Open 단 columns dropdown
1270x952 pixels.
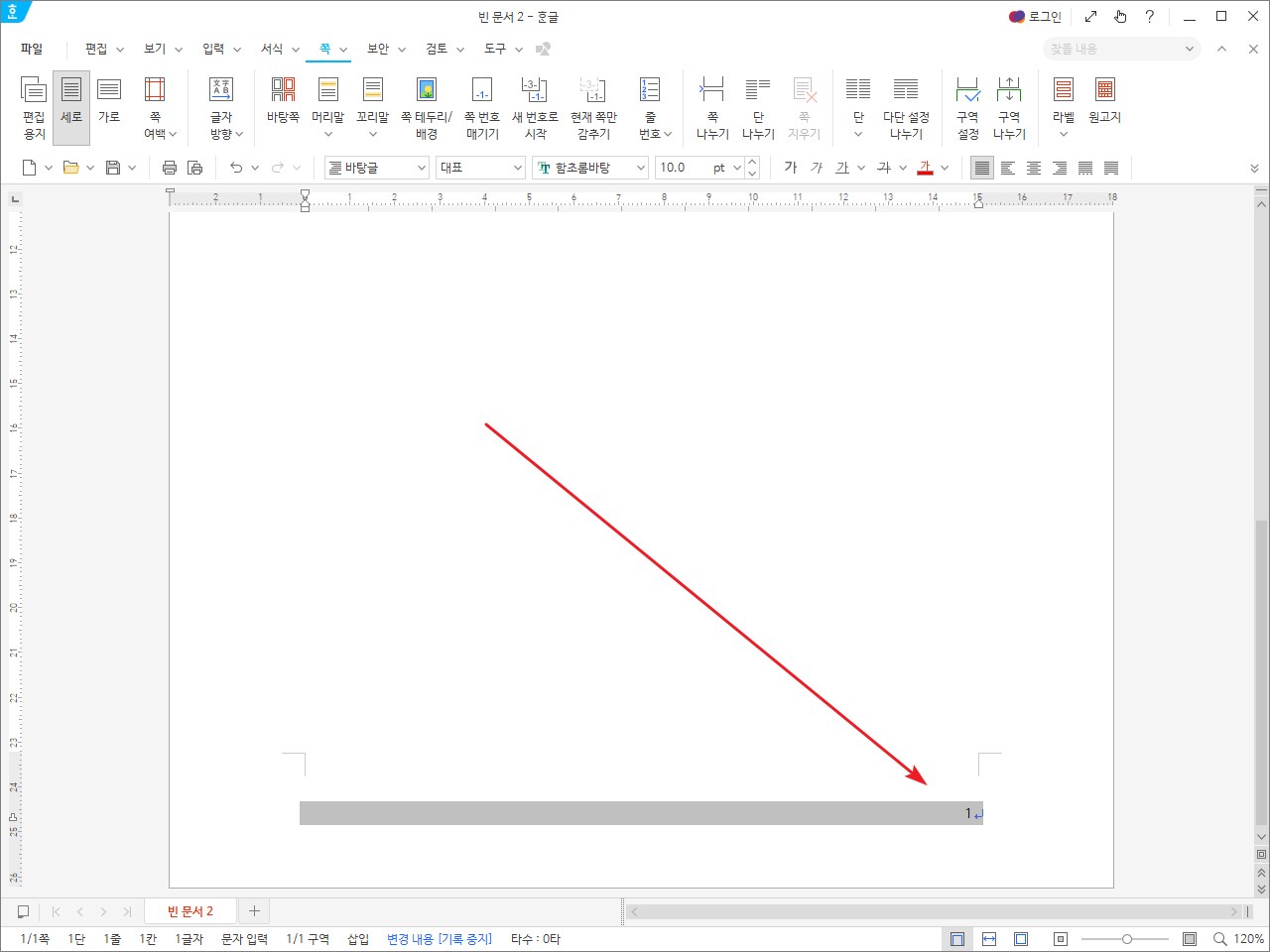[858, 108]
